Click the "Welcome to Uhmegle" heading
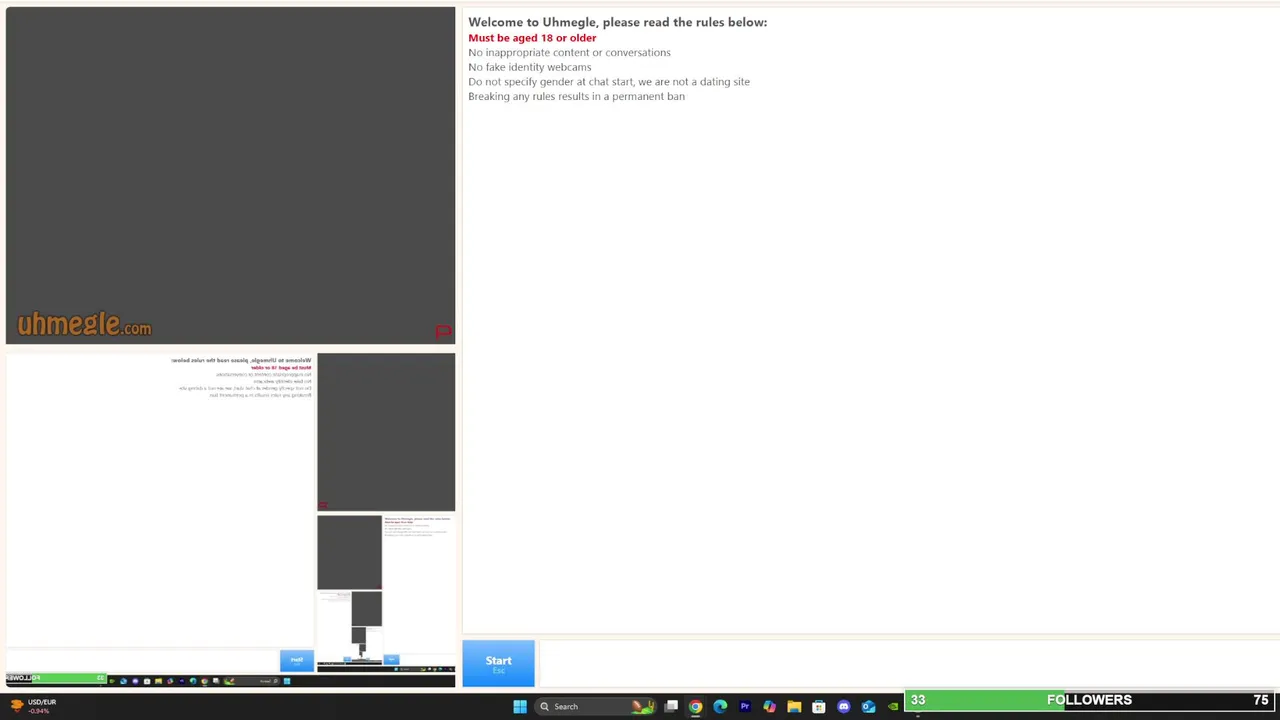 (x=617, y=22)
